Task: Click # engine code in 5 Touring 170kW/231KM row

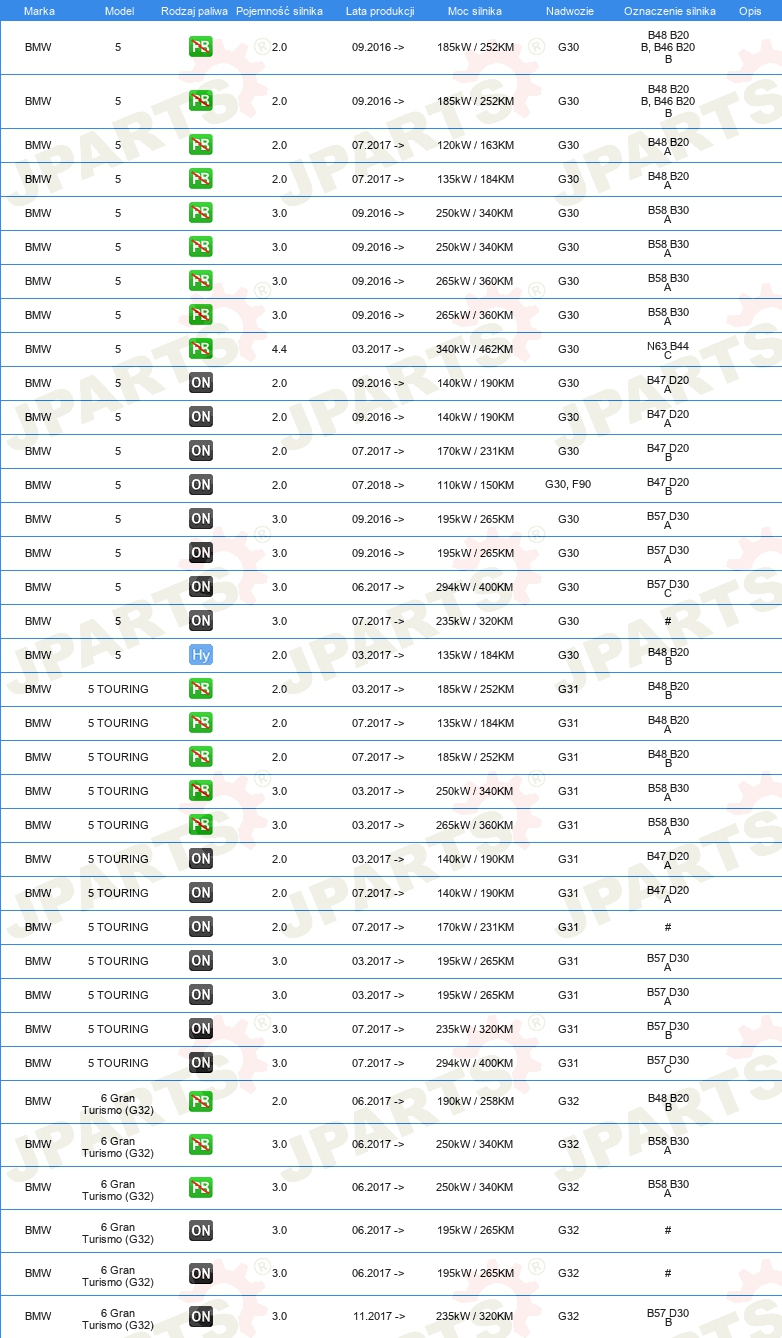Action: [x=668, y=927]
